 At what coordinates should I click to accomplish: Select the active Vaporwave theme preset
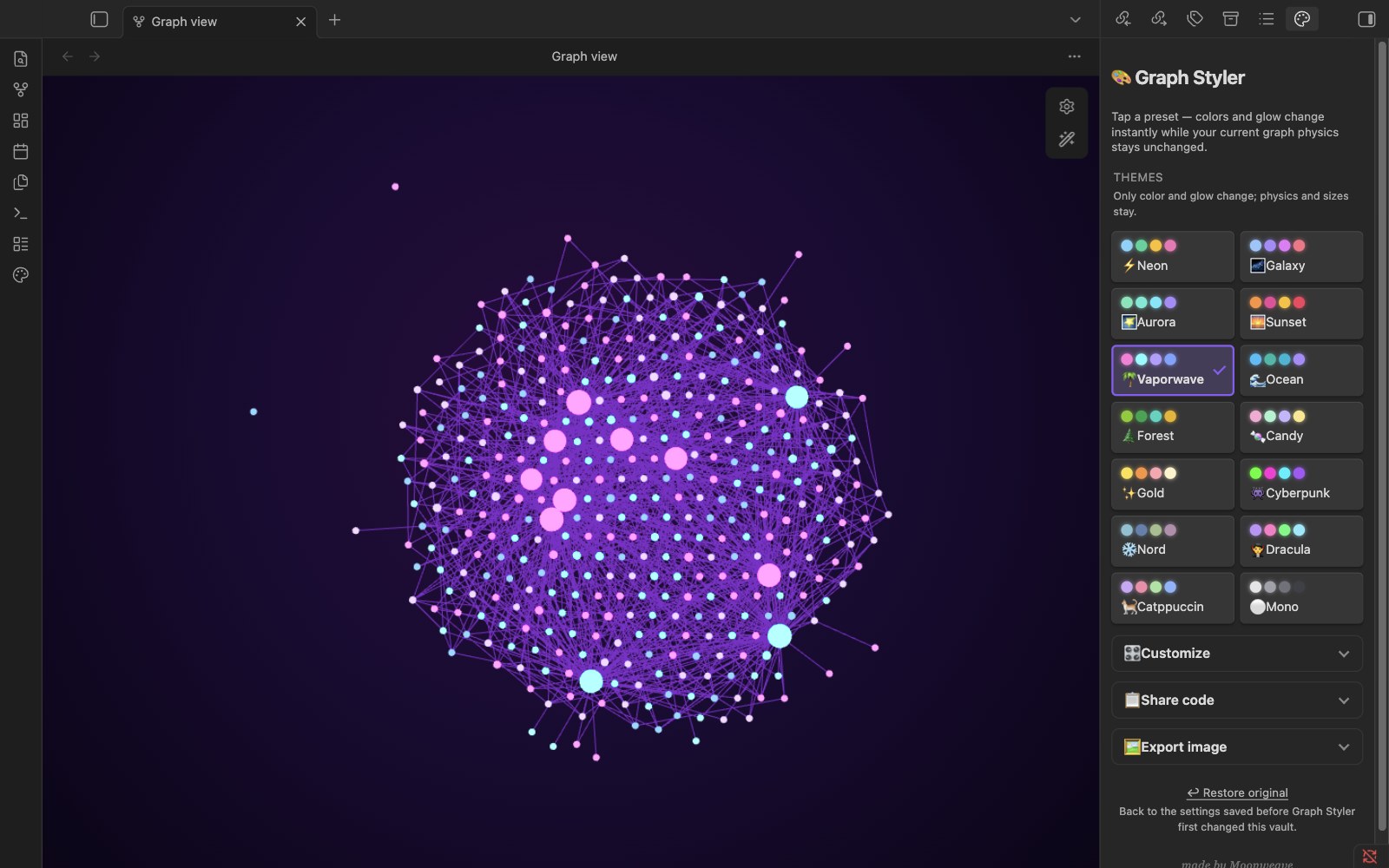click(x=1173, y=370)
